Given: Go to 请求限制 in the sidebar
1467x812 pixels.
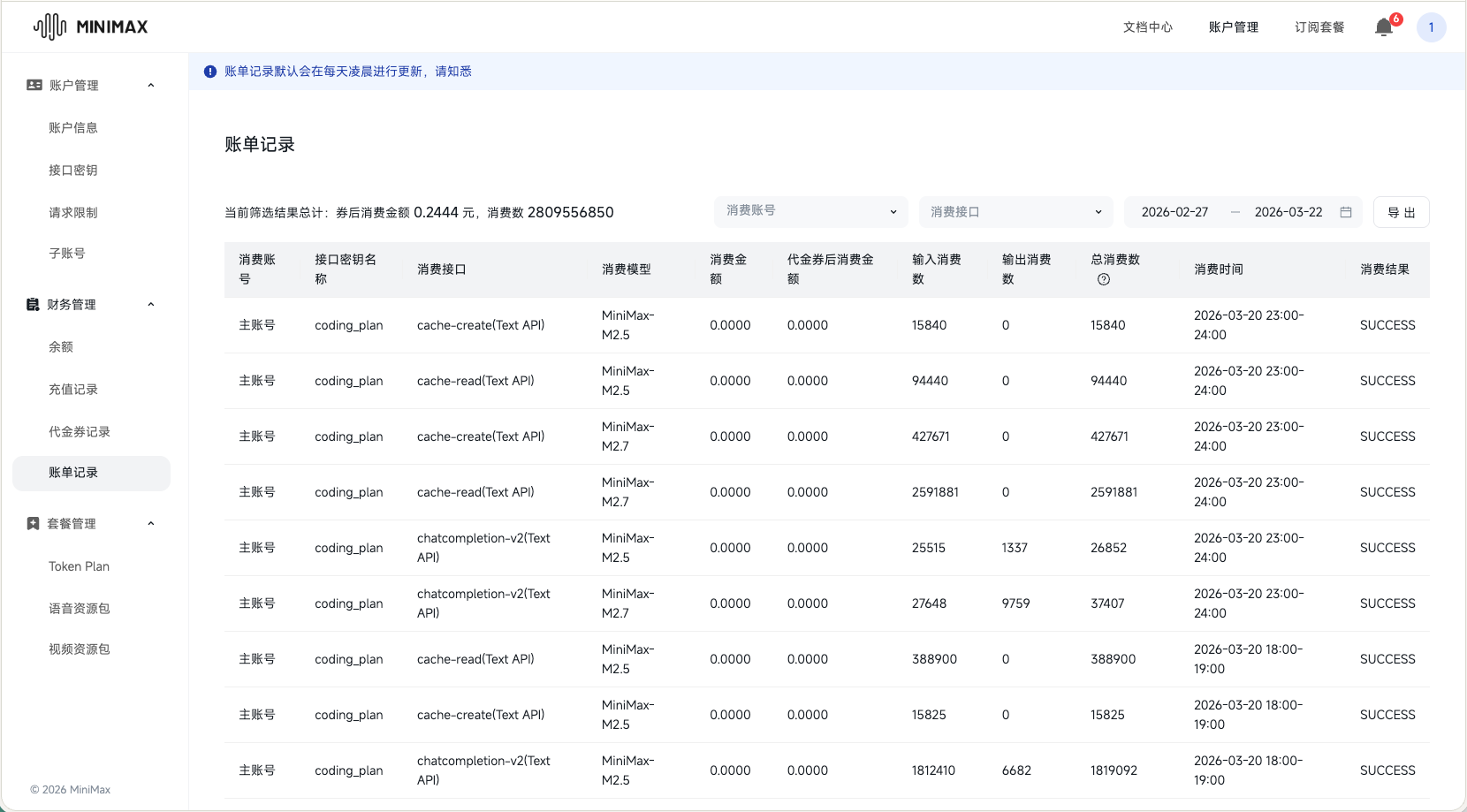Looking at the screenshot, I should [73, 212].
